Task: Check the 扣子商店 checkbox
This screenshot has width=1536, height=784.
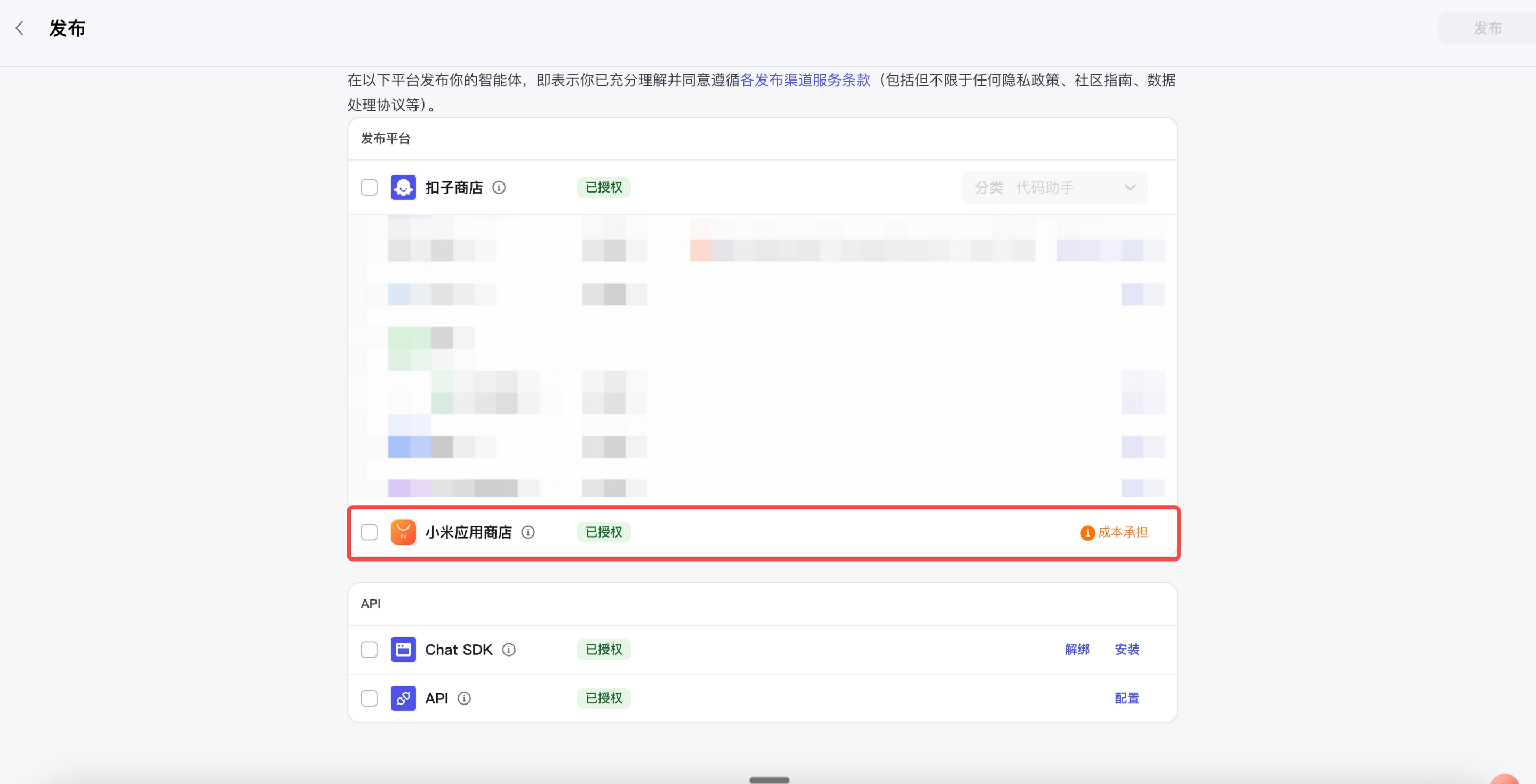Action: (x=369, y=187)
